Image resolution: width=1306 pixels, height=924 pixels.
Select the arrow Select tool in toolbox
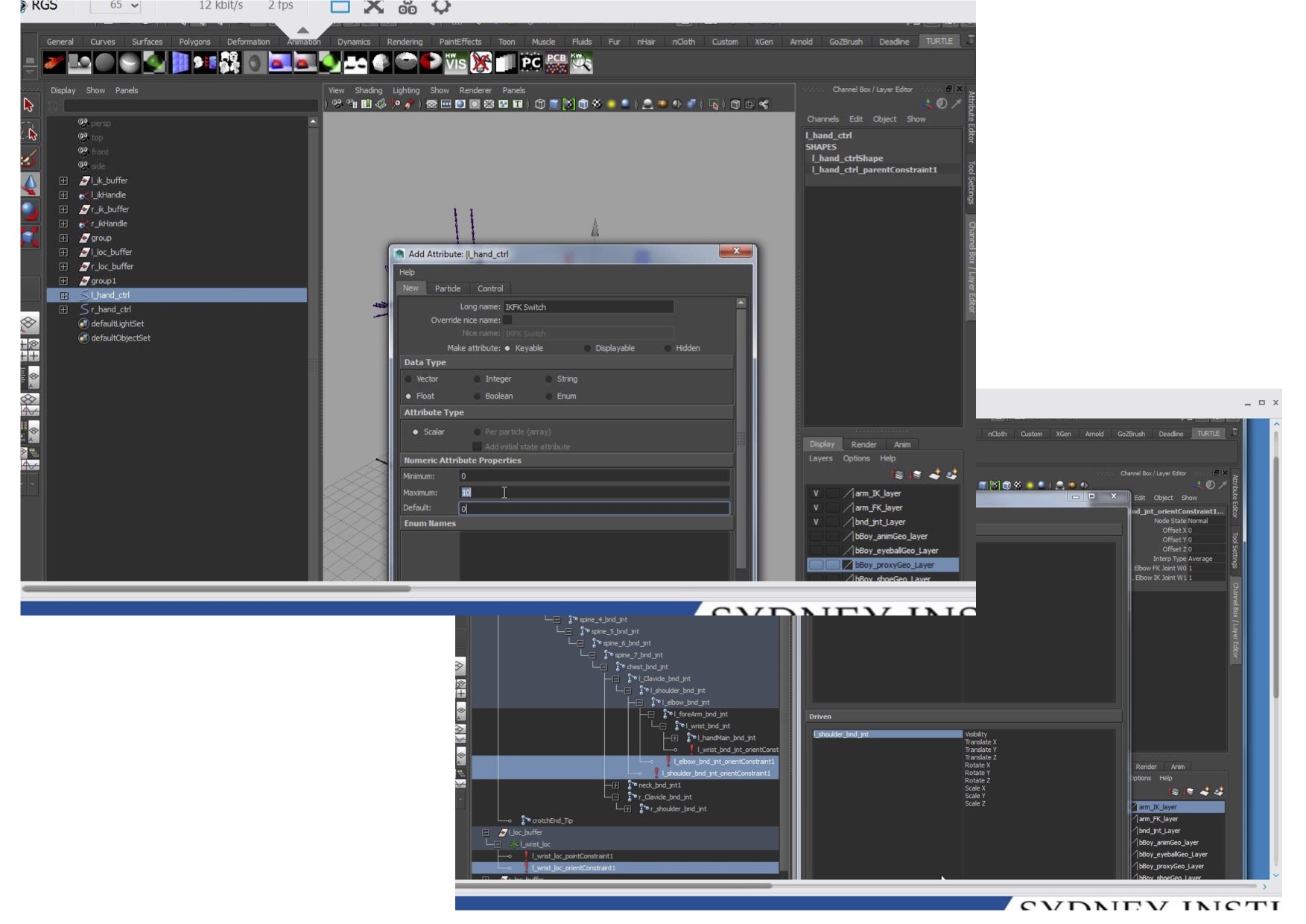(29, 105)
